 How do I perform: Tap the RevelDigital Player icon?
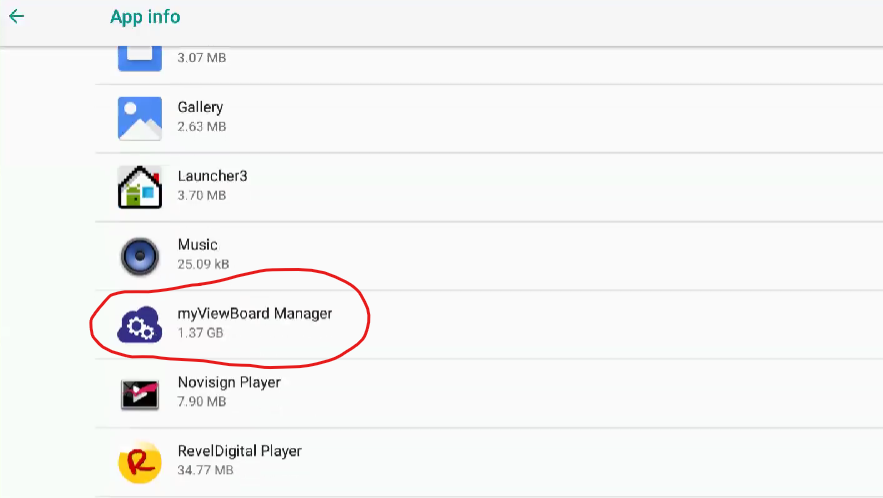coord(140,463)
